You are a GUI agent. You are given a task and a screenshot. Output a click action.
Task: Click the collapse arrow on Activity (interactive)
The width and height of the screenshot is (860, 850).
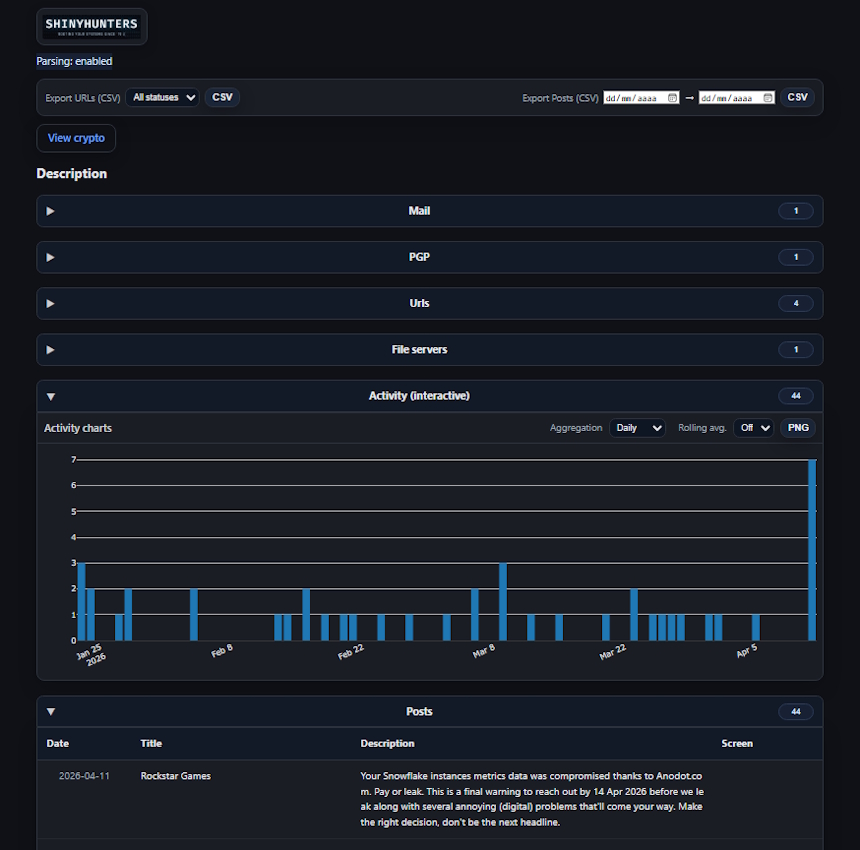point(50,396)
